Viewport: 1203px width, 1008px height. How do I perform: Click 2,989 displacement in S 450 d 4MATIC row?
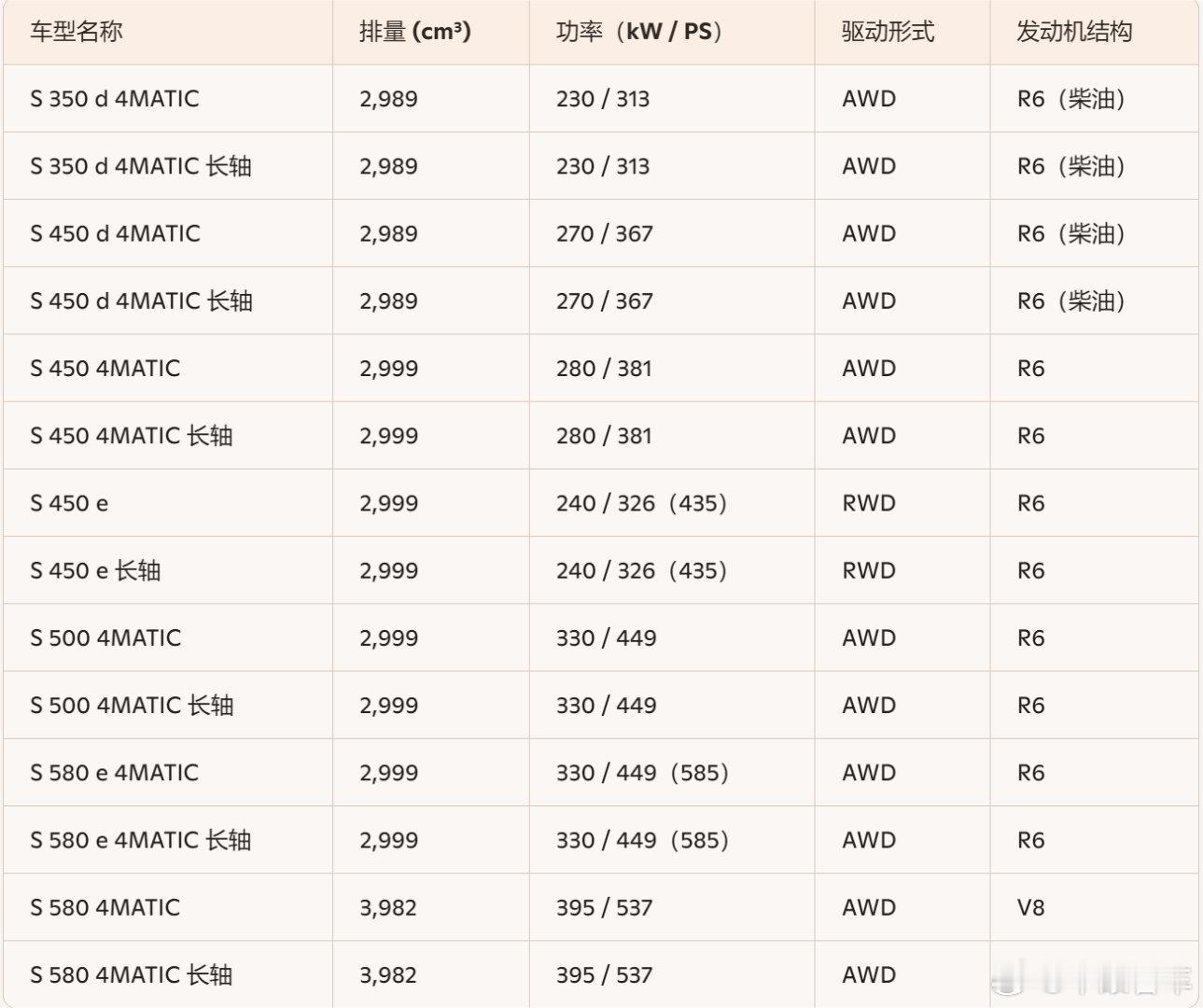[x=388, y=233]
